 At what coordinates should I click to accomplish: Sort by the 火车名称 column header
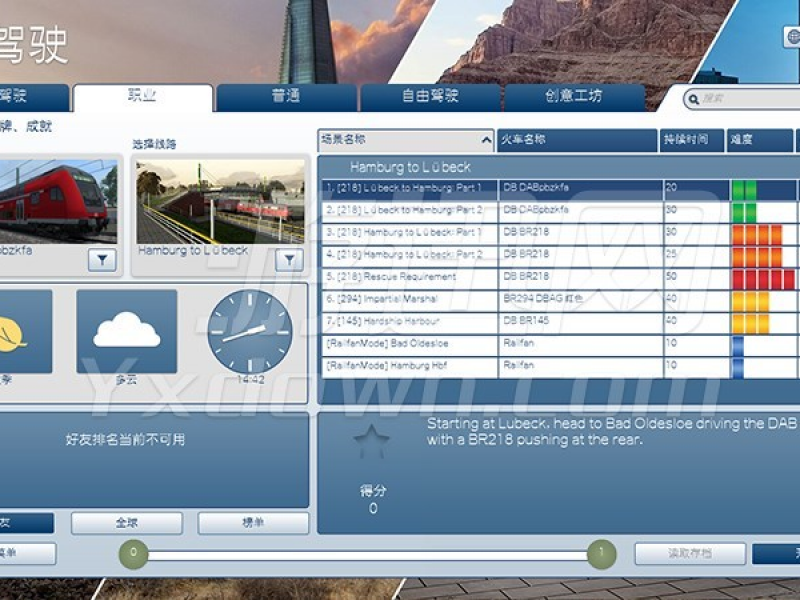point(577,140)
